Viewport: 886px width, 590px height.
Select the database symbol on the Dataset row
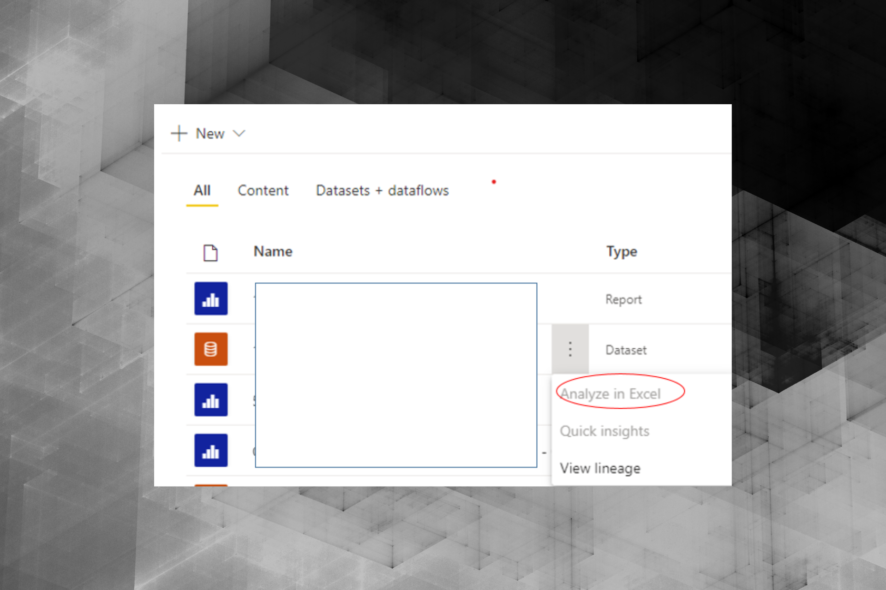coord(211,349)
